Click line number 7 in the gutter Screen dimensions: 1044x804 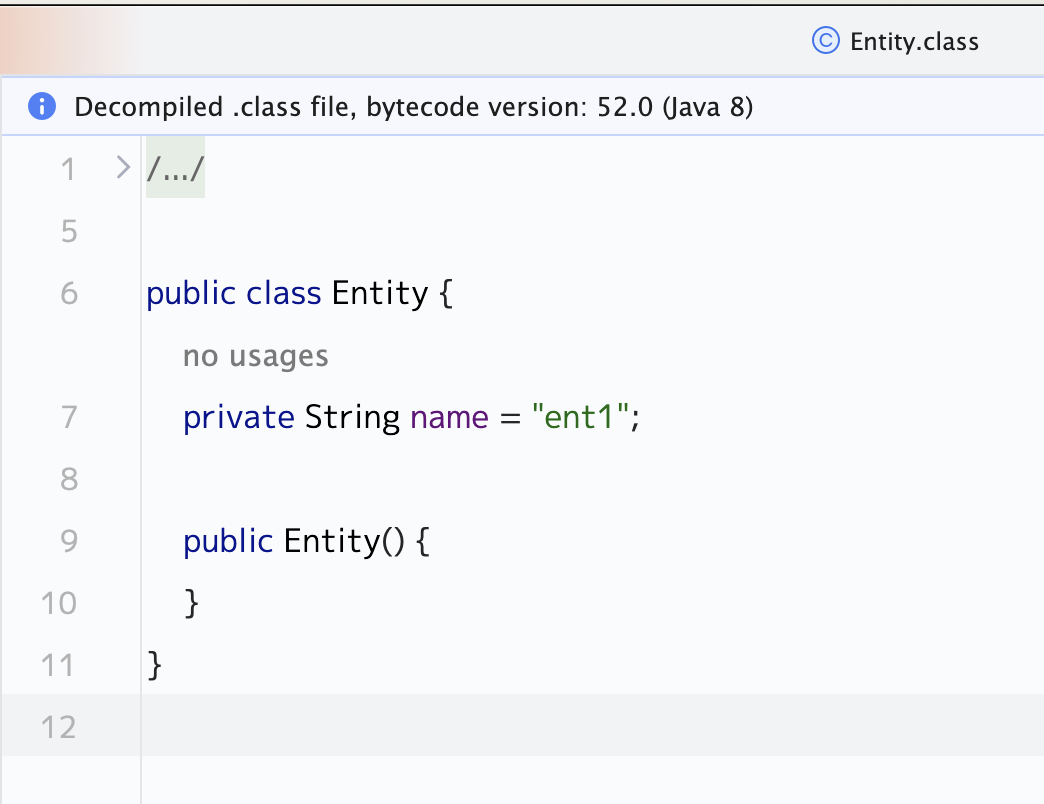point(68,417)
